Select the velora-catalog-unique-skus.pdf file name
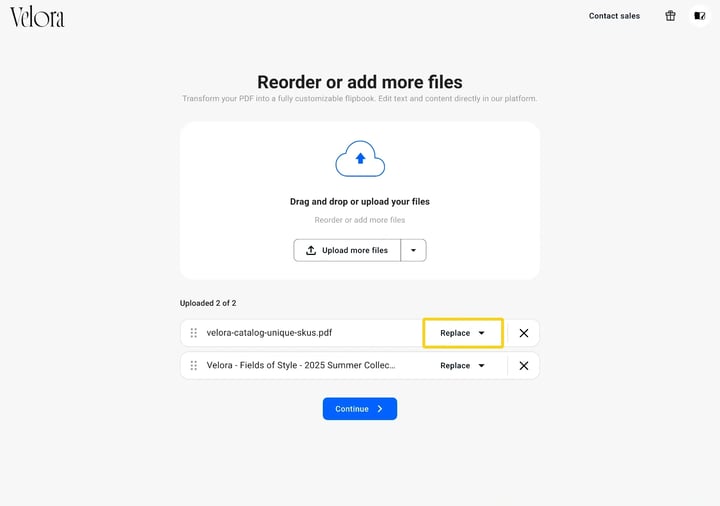Image resolution: width=720 pixels, height=506 pixels. 269,333
